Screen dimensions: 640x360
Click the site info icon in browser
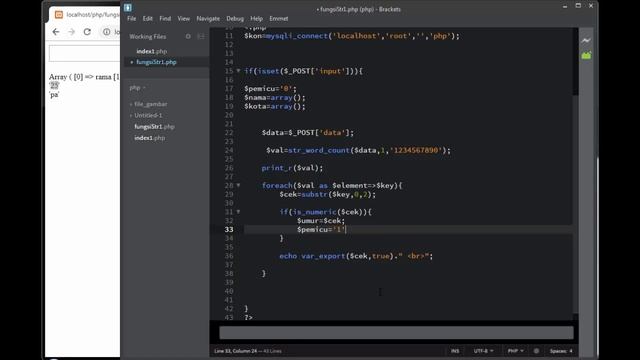click(x=106, y=31)
